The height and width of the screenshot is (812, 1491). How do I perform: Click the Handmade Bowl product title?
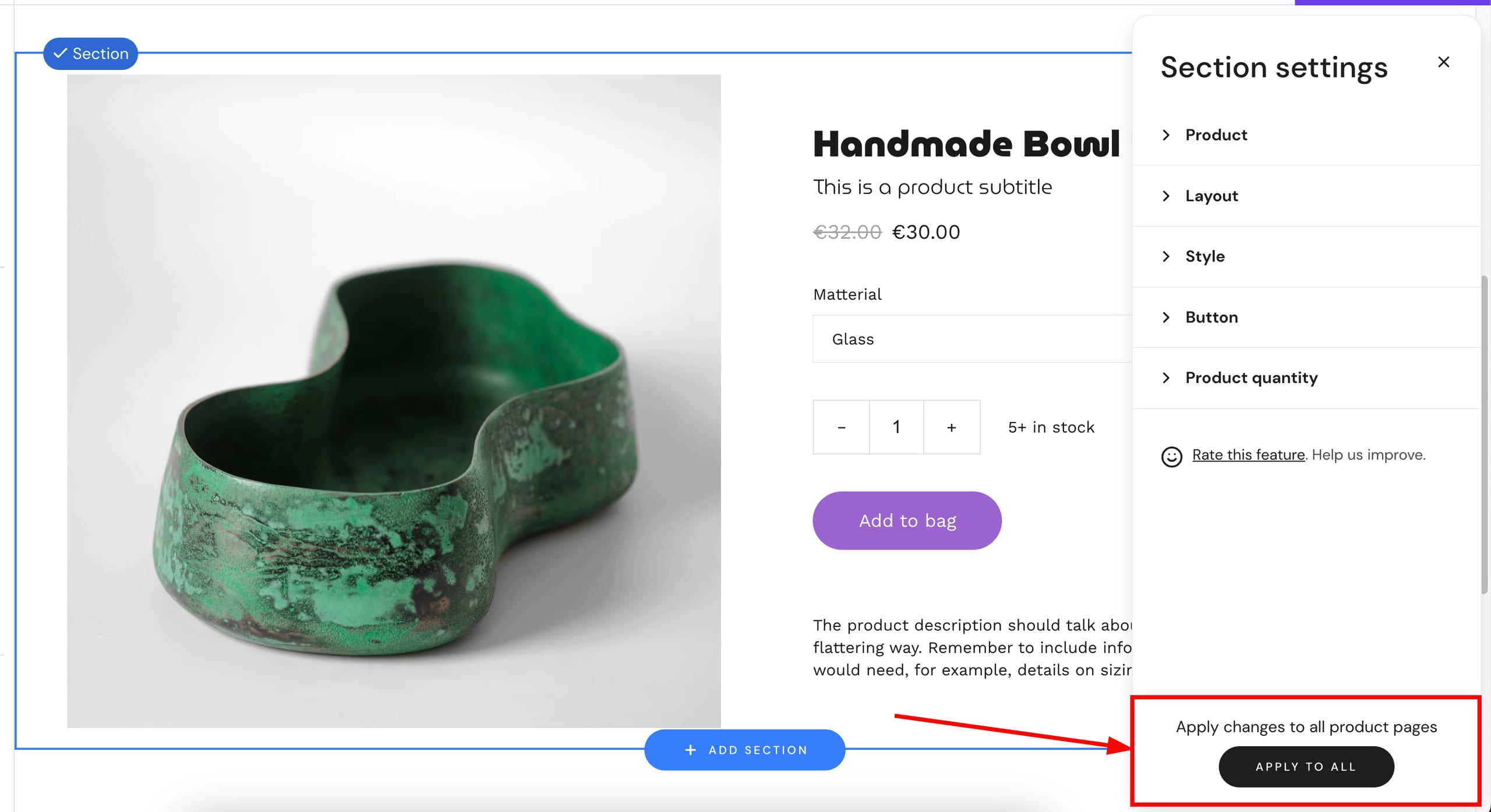[x=966, y=144]
